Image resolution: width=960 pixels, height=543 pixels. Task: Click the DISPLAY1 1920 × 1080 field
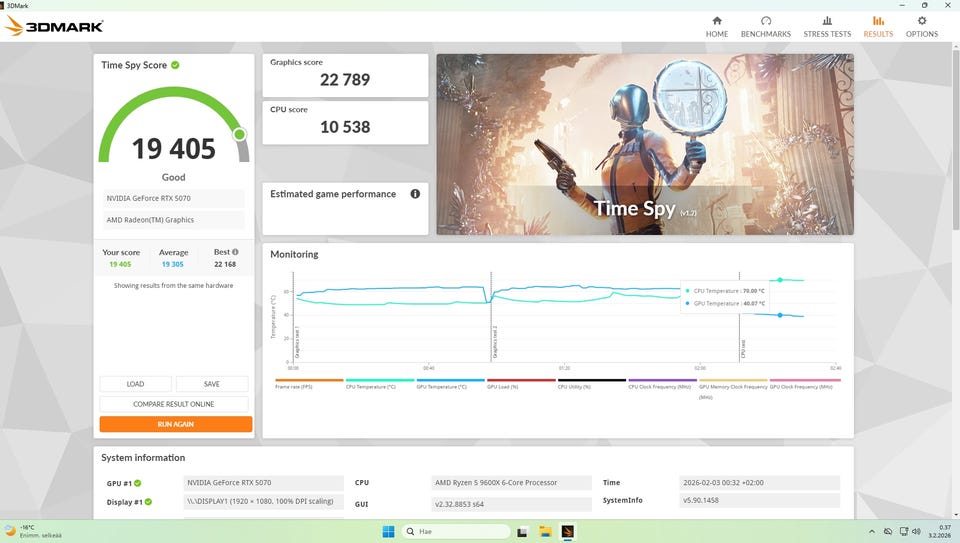pos(263,501)
